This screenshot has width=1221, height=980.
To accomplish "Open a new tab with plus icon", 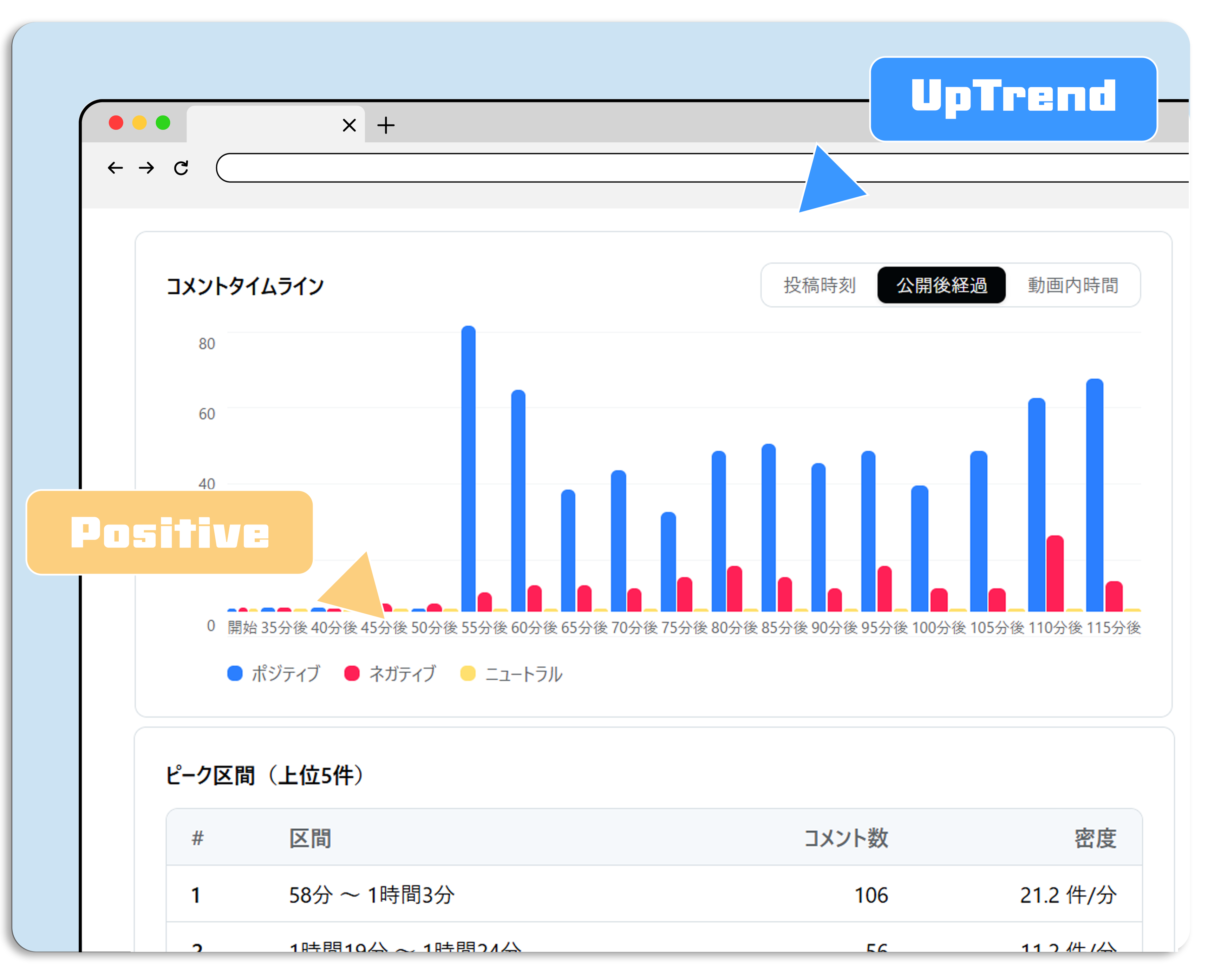I will (x=386, y=125).
